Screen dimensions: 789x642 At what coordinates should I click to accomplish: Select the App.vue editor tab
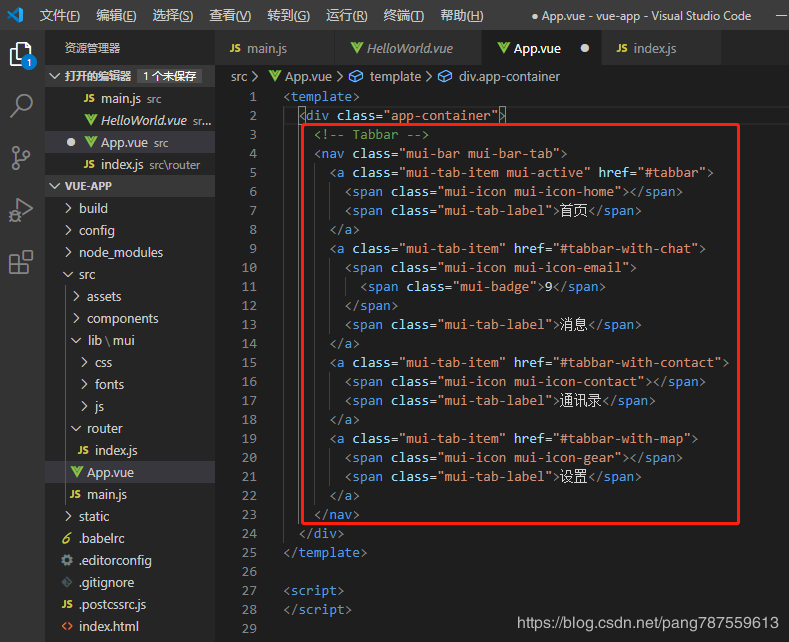pos(541,48)
